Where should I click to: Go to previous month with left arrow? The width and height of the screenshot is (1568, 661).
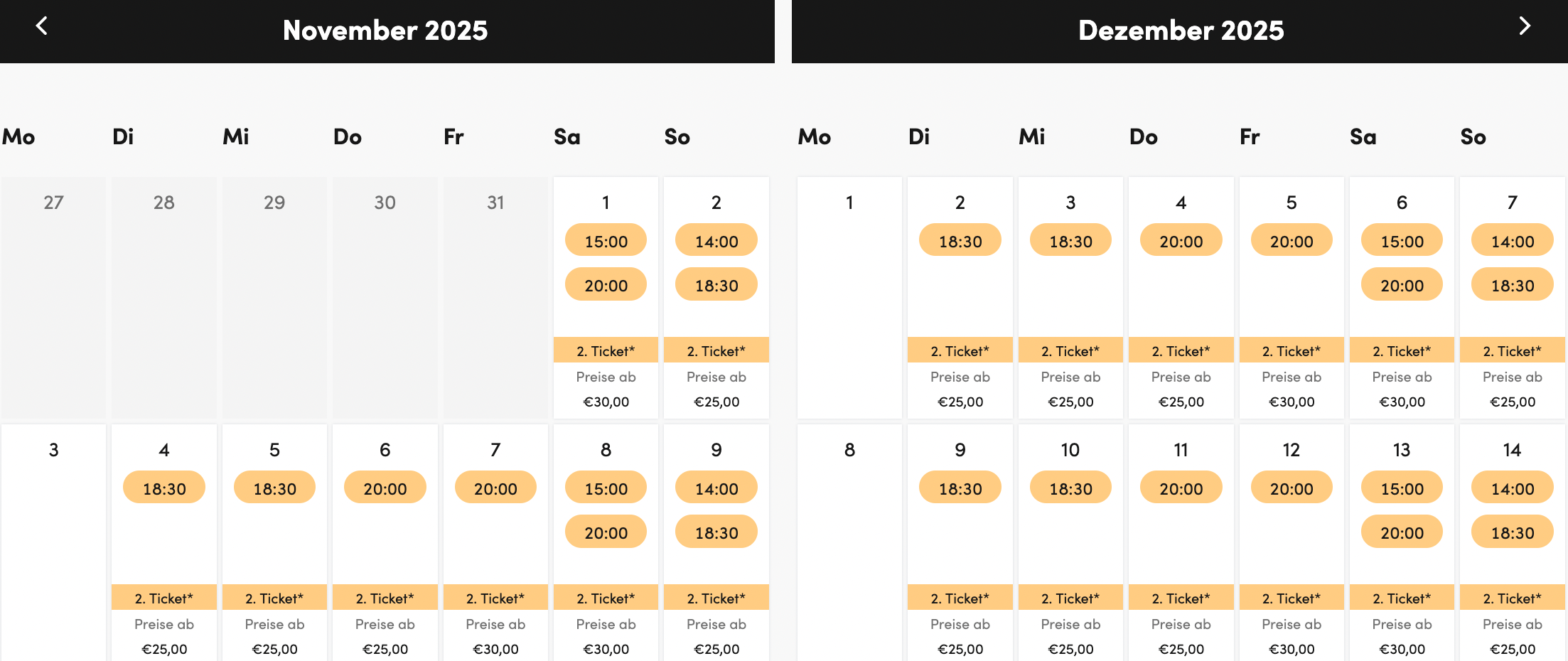point(42,26)
